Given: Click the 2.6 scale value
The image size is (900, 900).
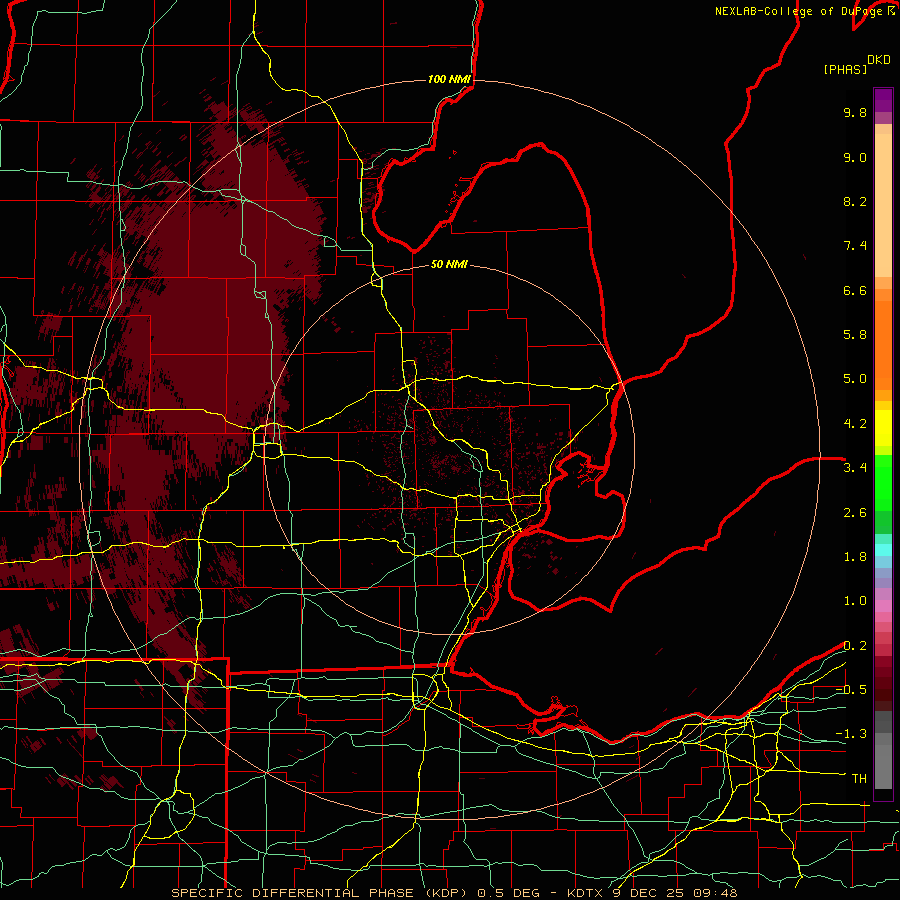Looking at the screenshot, I should 855,513.
